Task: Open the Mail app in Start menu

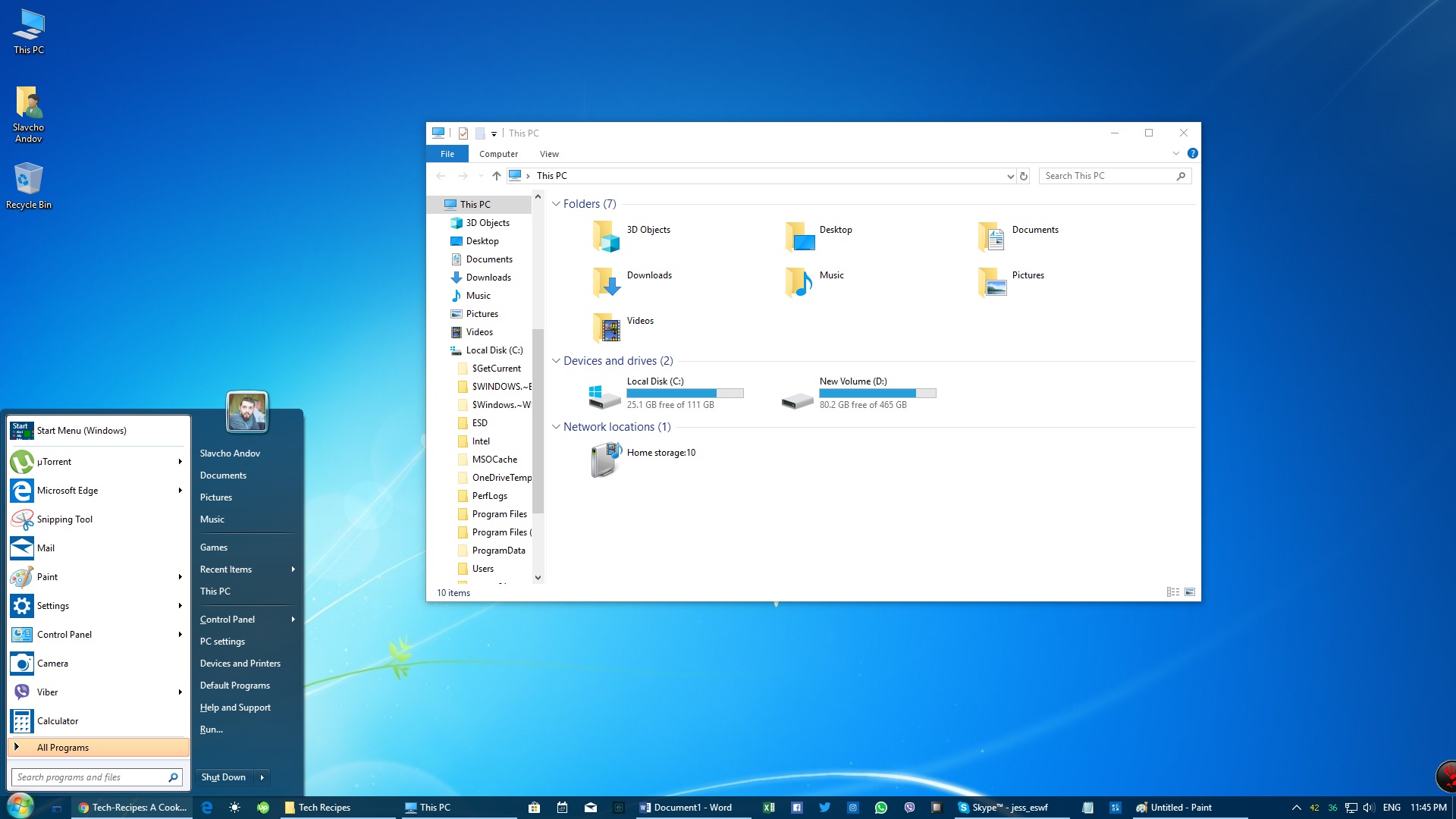Action: click(45, 548)
